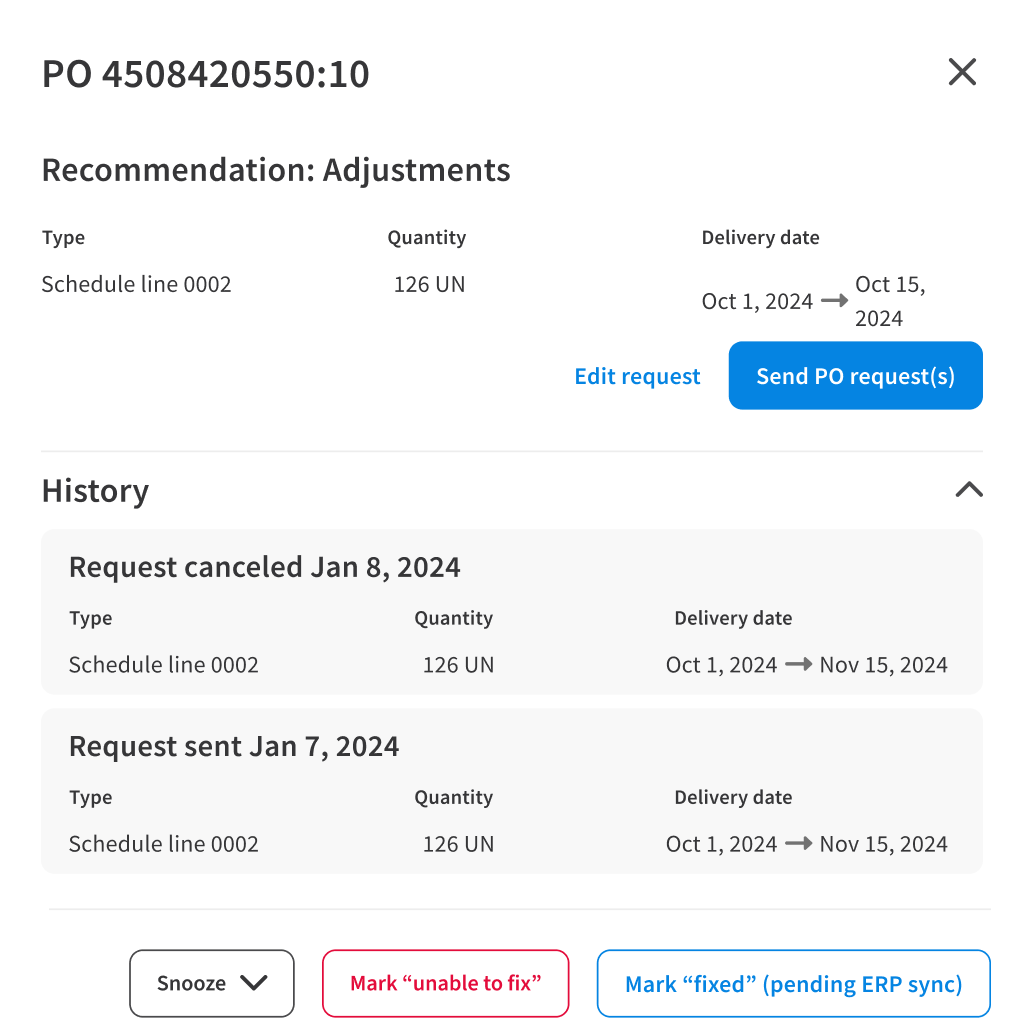Image resolution: width=1024 pixels, height=1035 pixels.
Task: Click the History heading
Action: 96,490
